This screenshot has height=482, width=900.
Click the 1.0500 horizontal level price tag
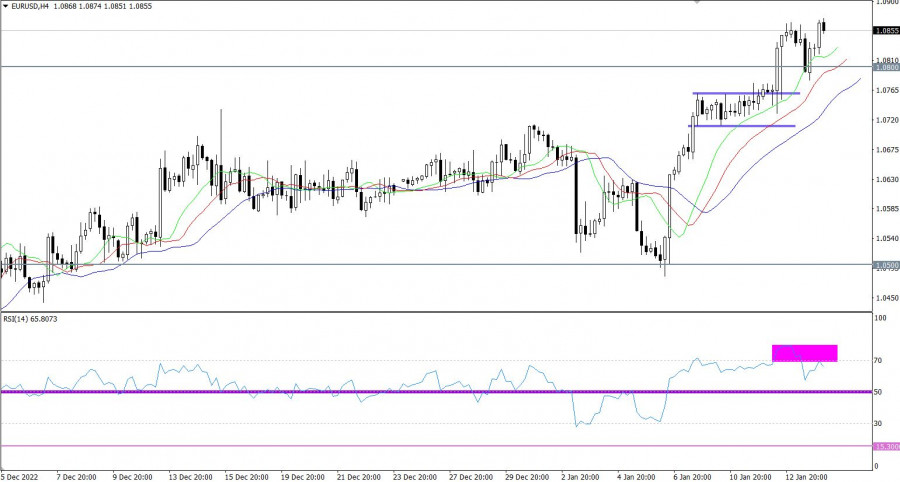coord(885,265)
